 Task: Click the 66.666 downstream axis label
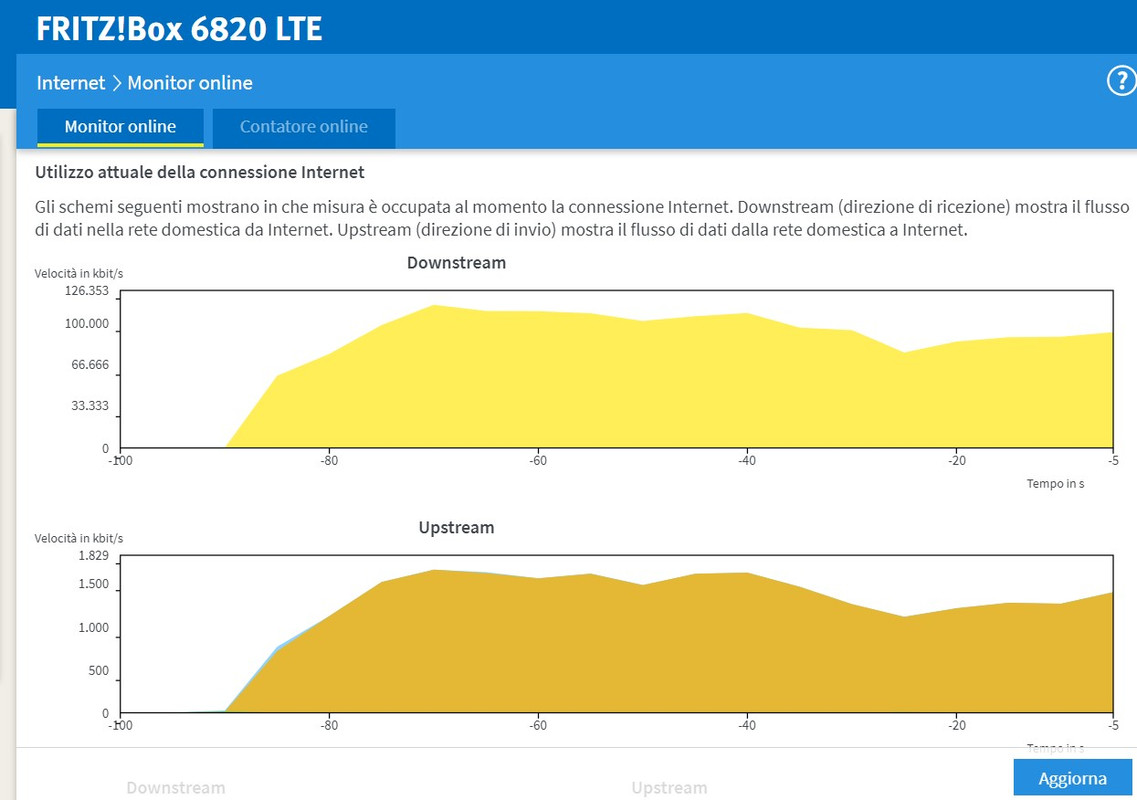tap(90, 364)
